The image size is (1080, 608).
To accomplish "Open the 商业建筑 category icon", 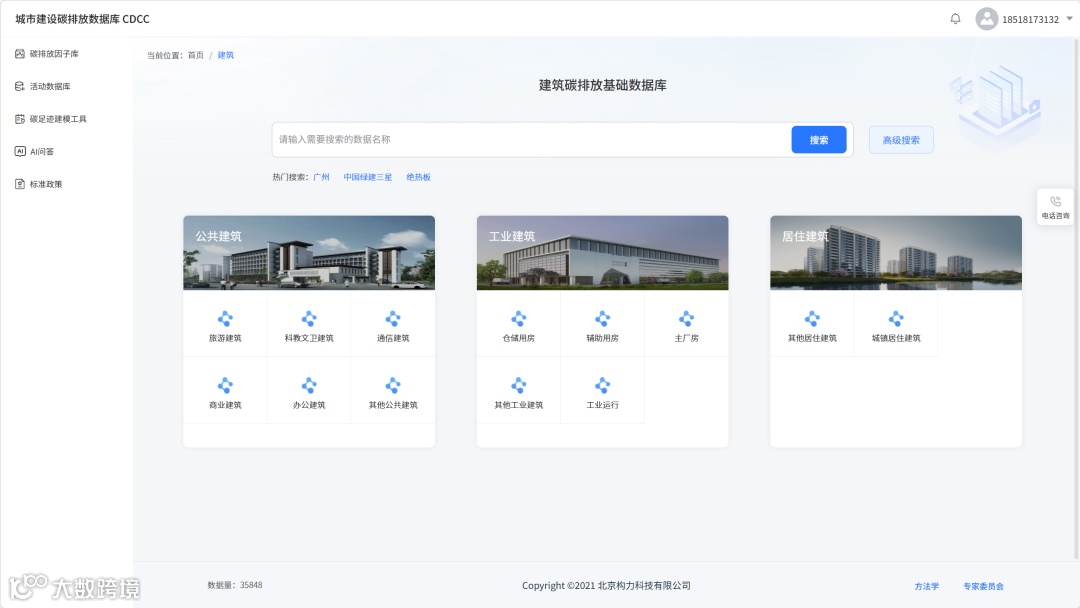I will pos(225,386).
